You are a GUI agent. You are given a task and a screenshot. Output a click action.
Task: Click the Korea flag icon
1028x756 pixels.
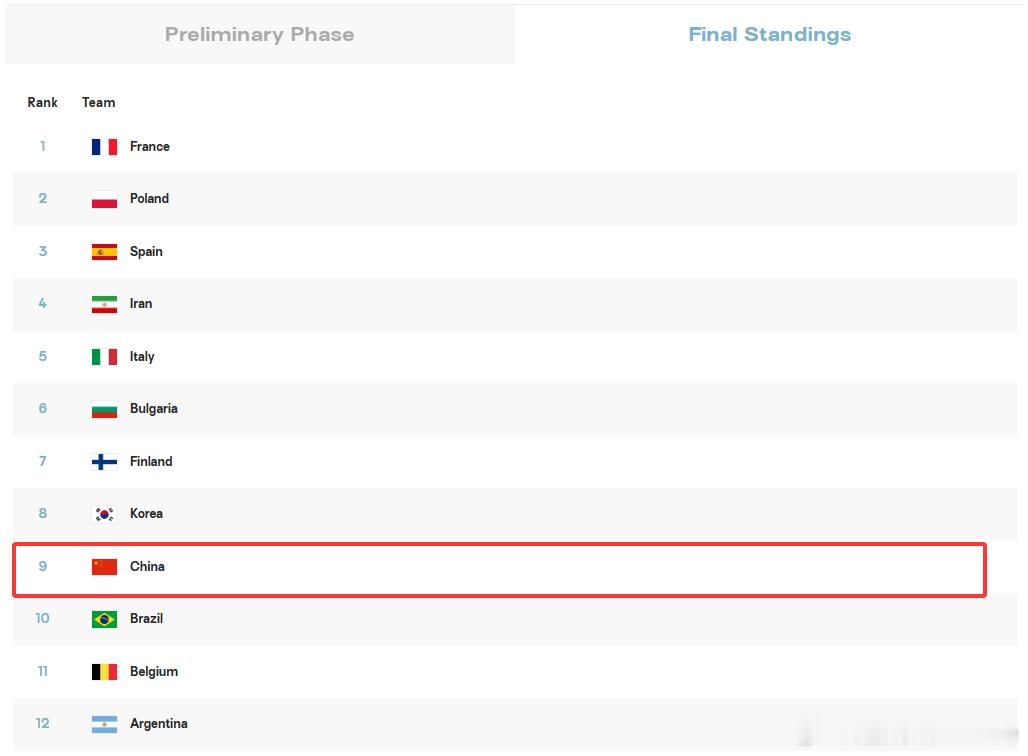[104, 514]
